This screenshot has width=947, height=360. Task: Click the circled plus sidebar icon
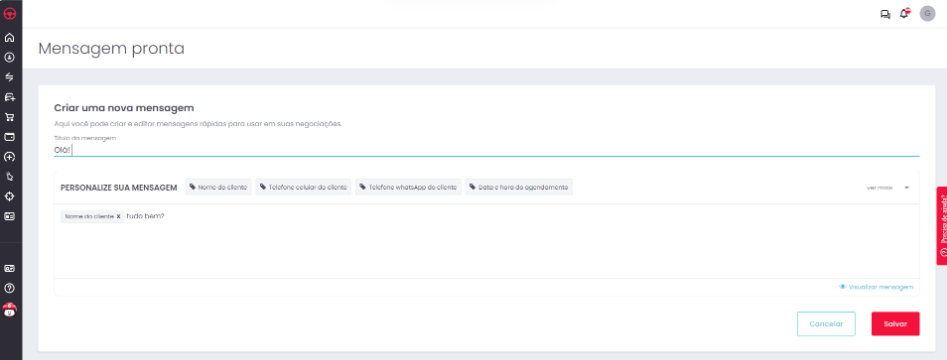[x=10, y=157]
